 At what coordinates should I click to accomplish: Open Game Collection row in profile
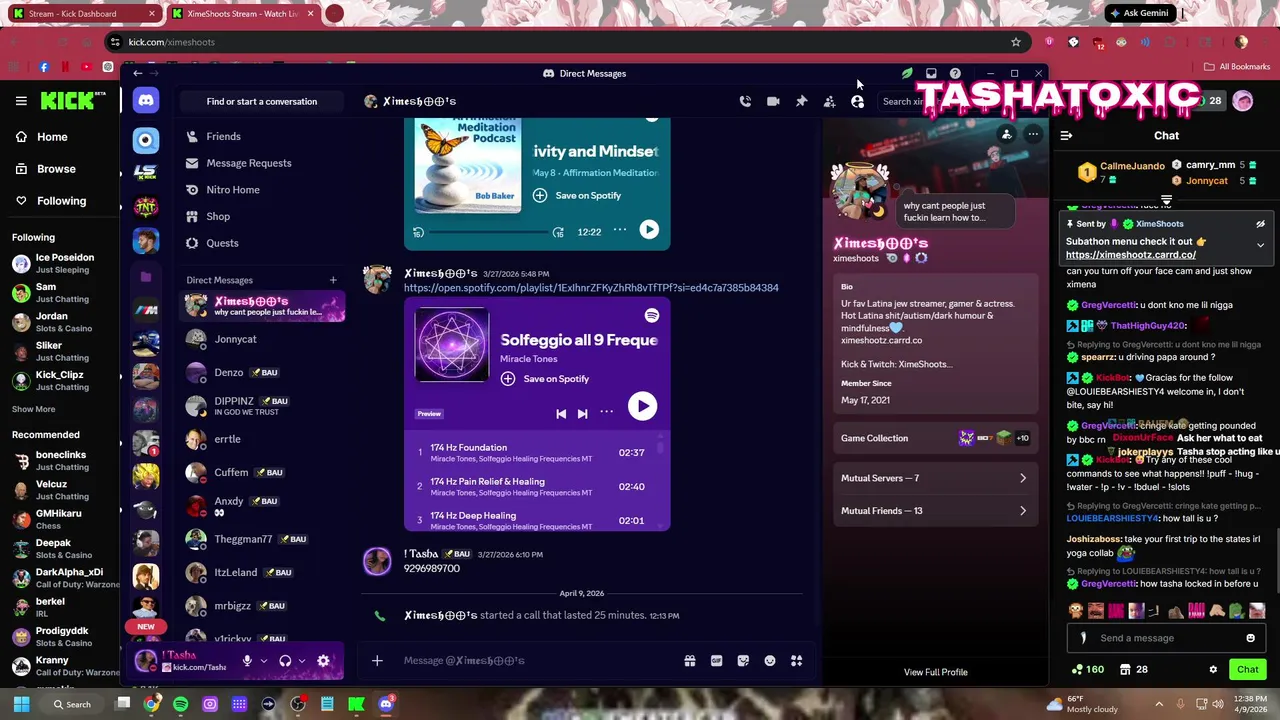pyautogui.click(x=934, y=438)
